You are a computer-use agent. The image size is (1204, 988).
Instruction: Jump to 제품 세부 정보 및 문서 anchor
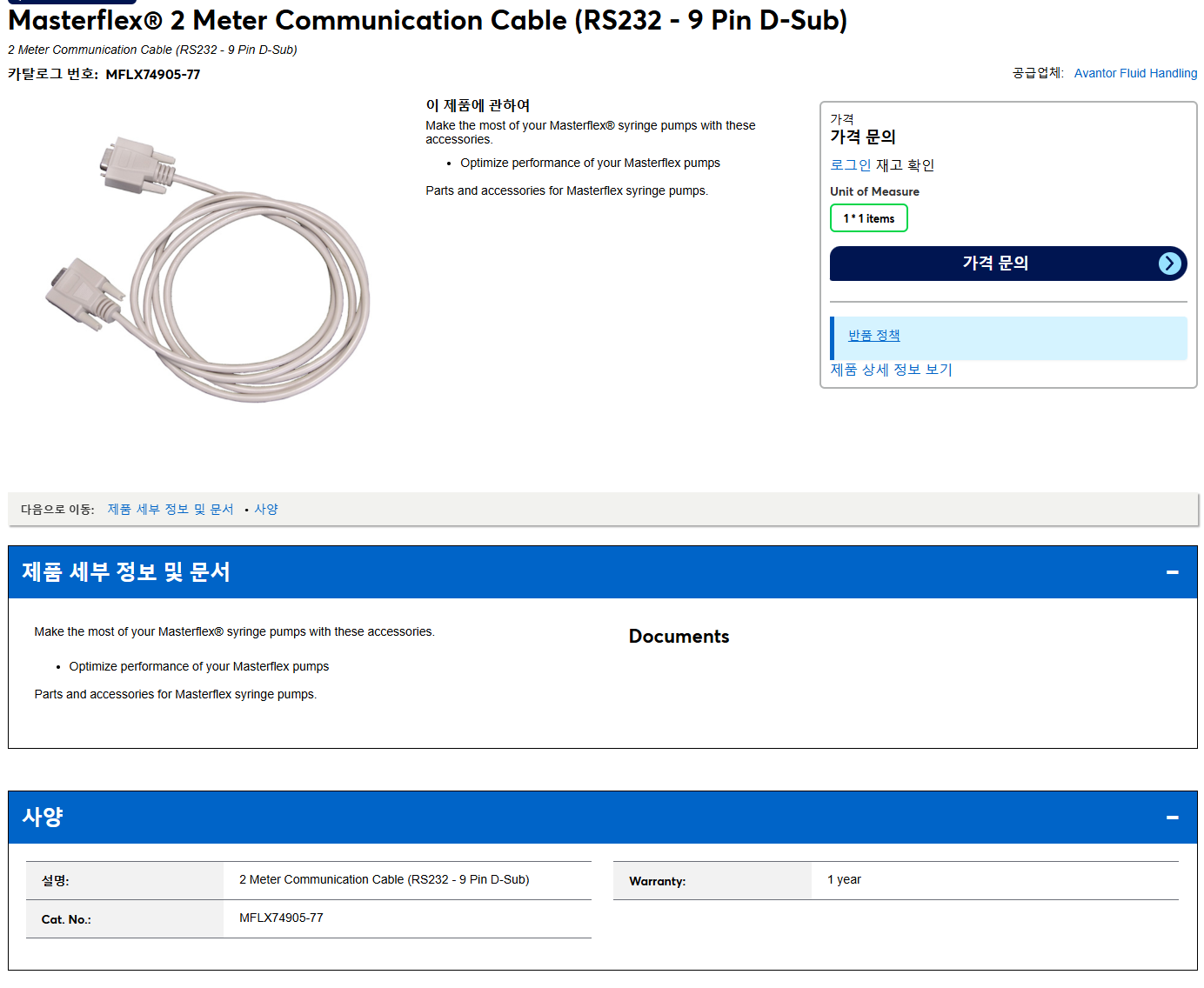[x=171, y=510]
